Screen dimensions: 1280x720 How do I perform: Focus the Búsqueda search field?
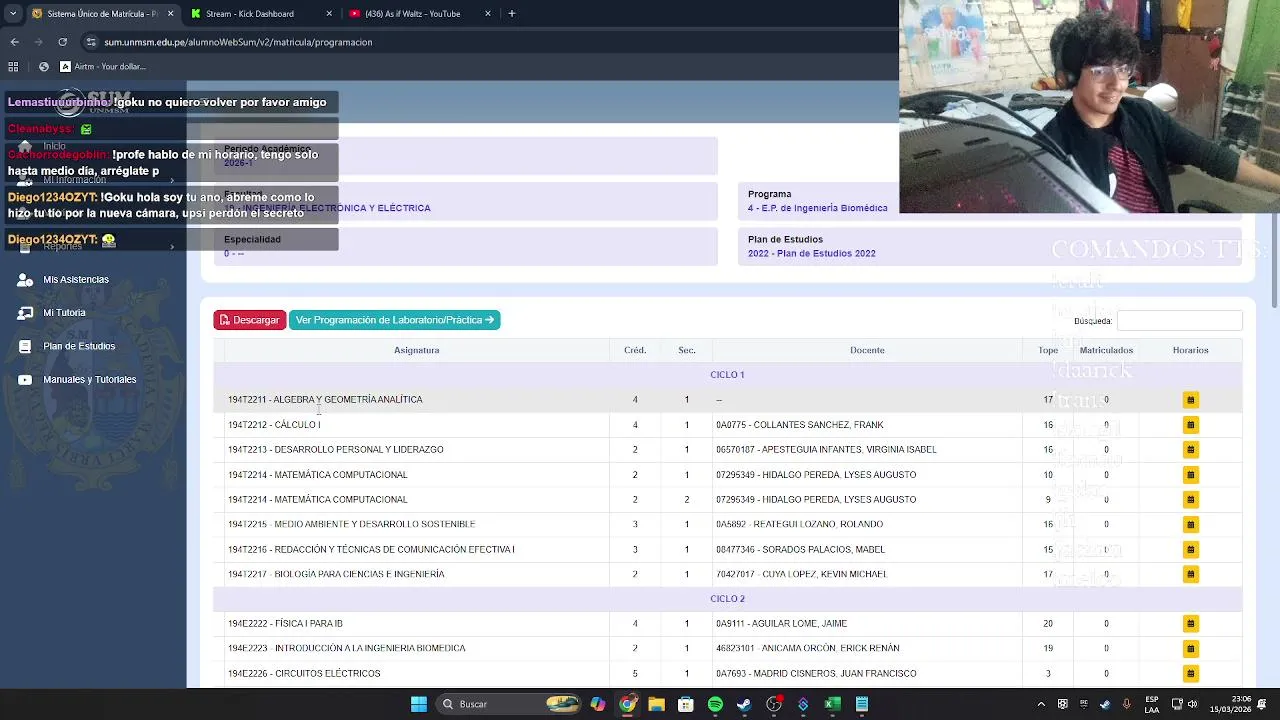coord(1179,321)
